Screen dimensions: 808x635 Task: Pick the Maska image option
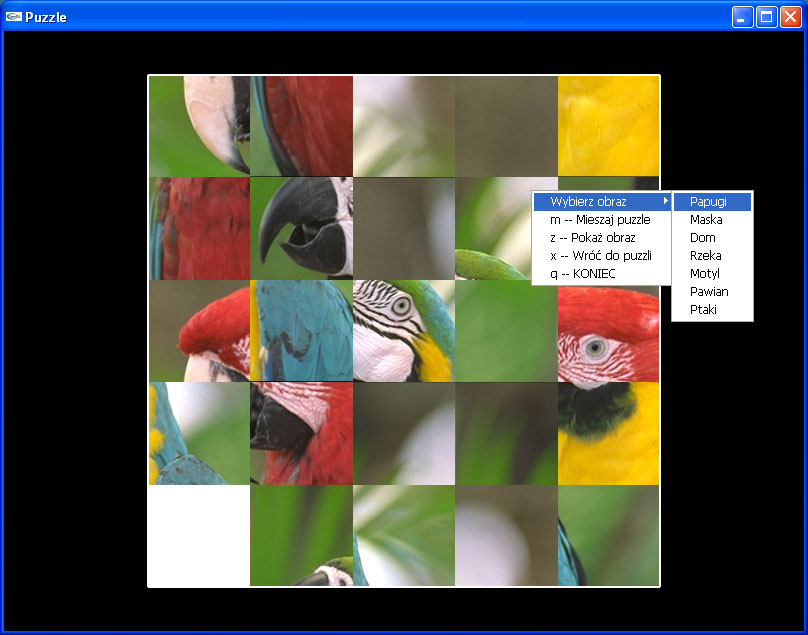click(x=712, y=220)
